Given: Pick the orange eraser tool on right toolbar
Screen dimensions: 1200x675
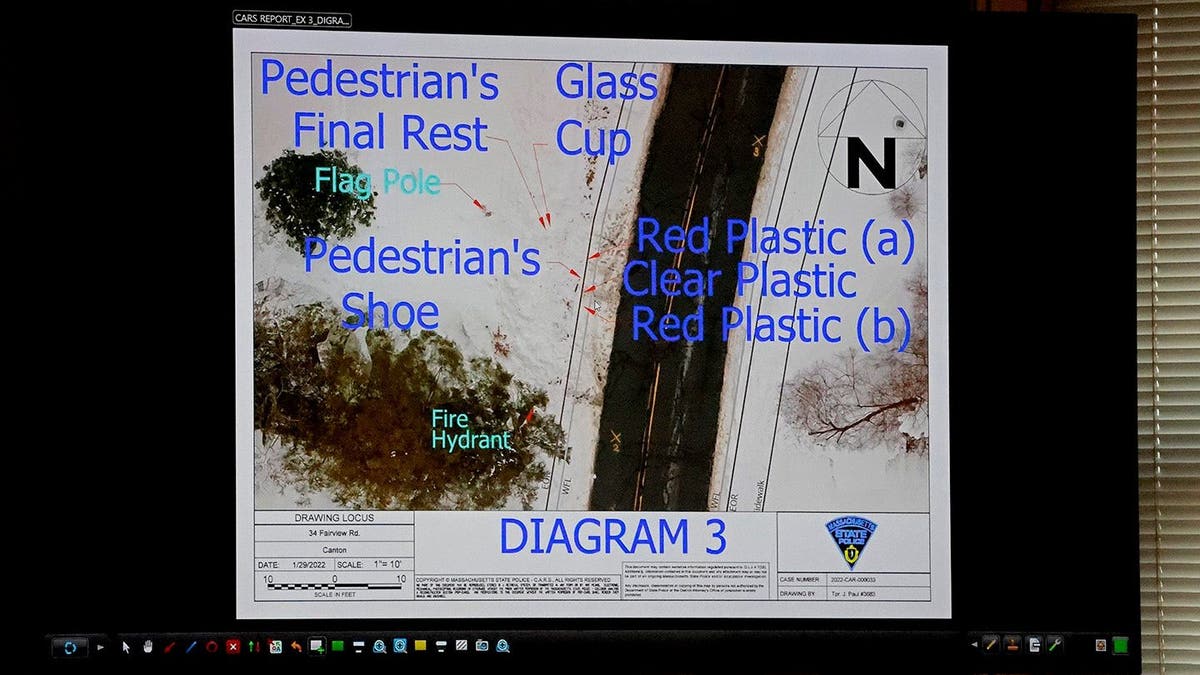Looking at the screenshot, I should 1013,646.
